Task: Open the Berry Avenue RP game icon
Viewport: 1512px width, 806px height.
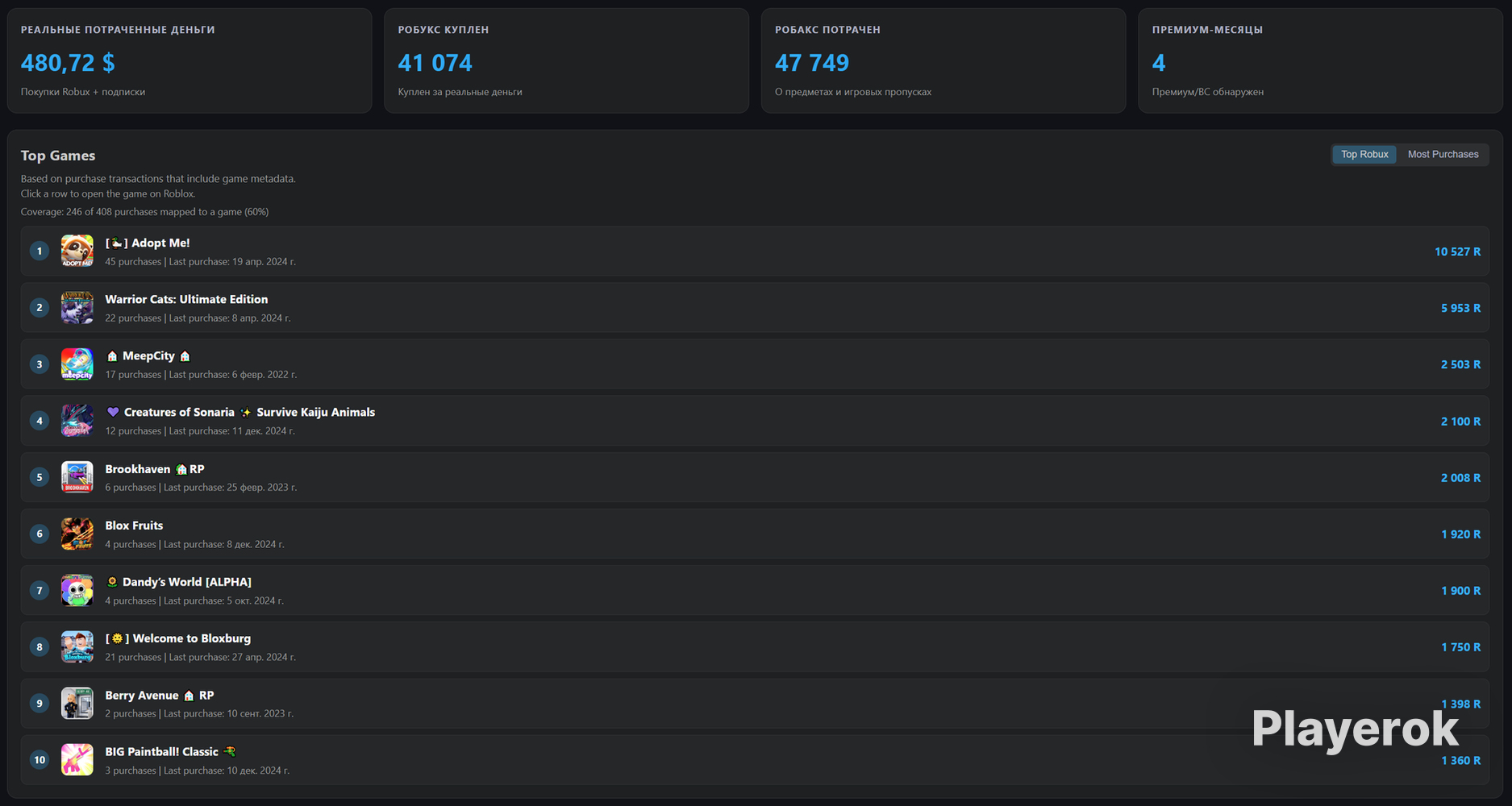Action: pos(77,703)
